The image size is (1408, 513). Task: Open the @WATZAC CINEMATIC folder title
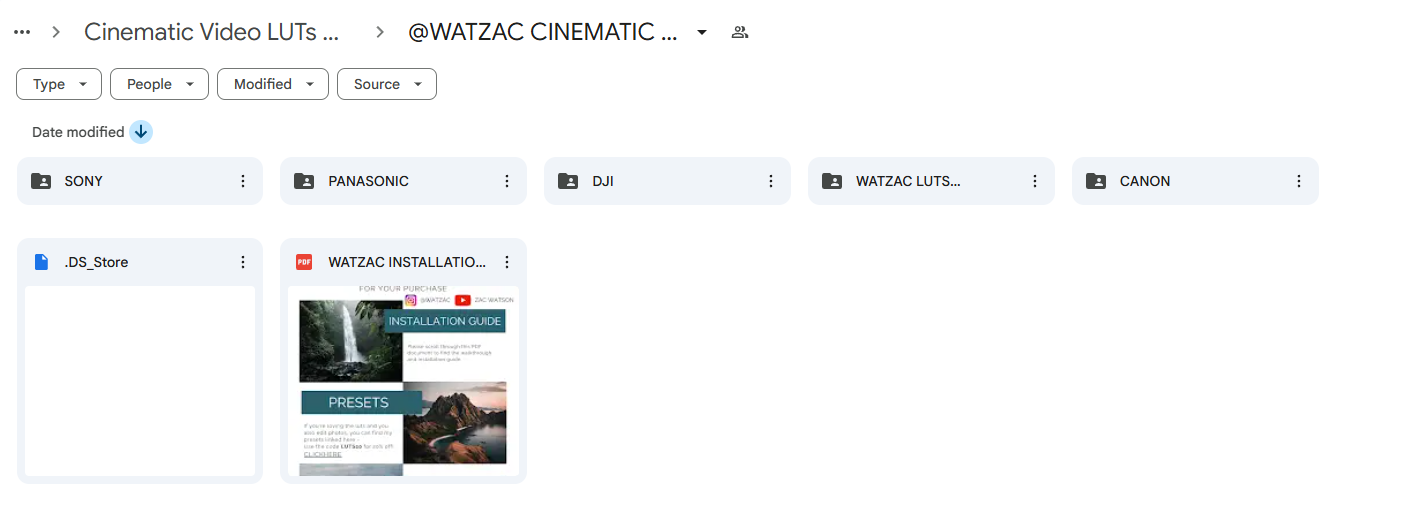(543, 32)
